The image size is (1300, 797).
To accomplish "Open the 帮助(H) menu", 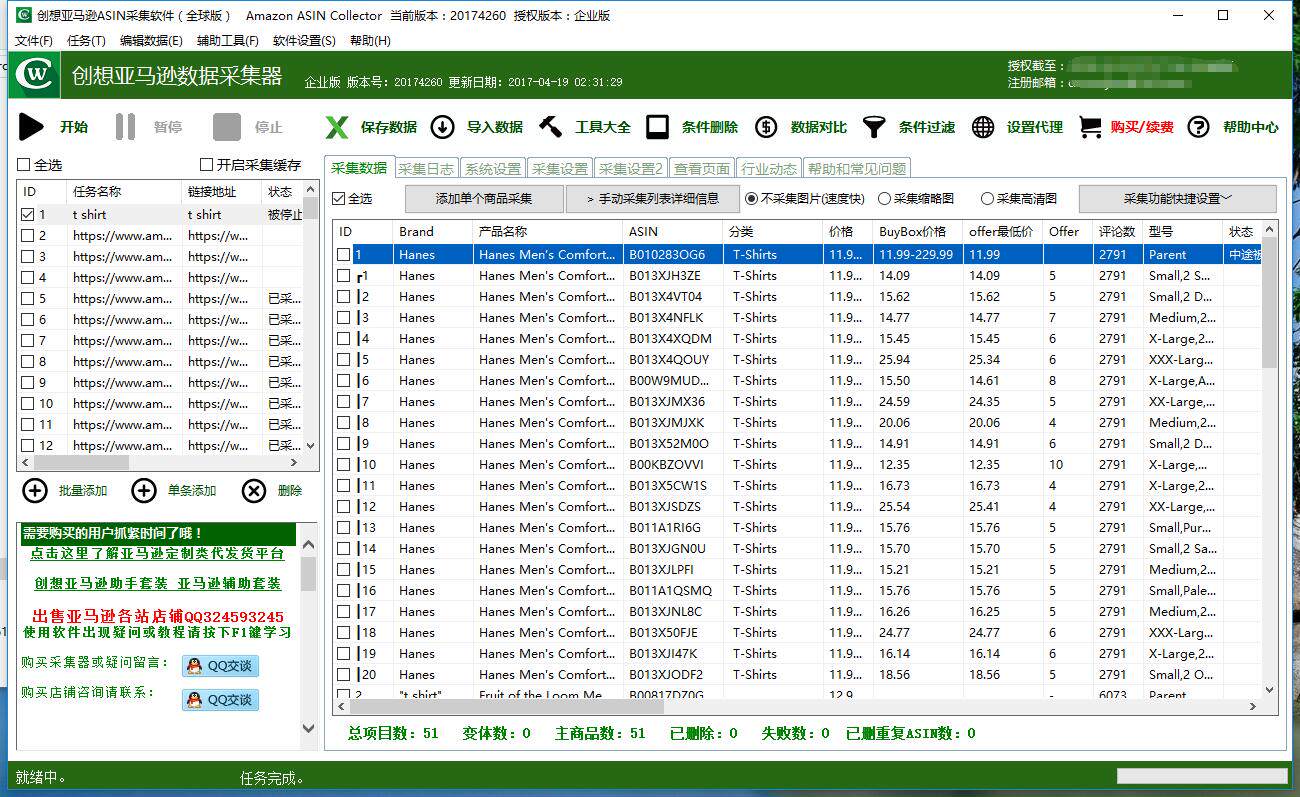I will point(370,41).
